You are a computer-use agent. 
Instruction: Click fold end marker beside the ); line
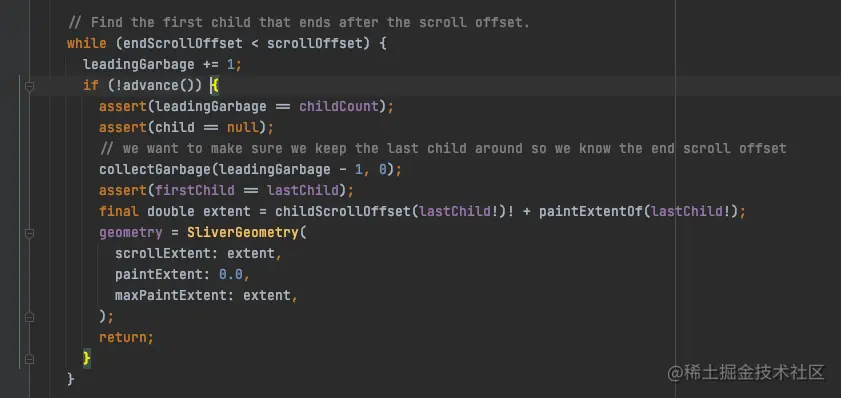click(29, 317)
